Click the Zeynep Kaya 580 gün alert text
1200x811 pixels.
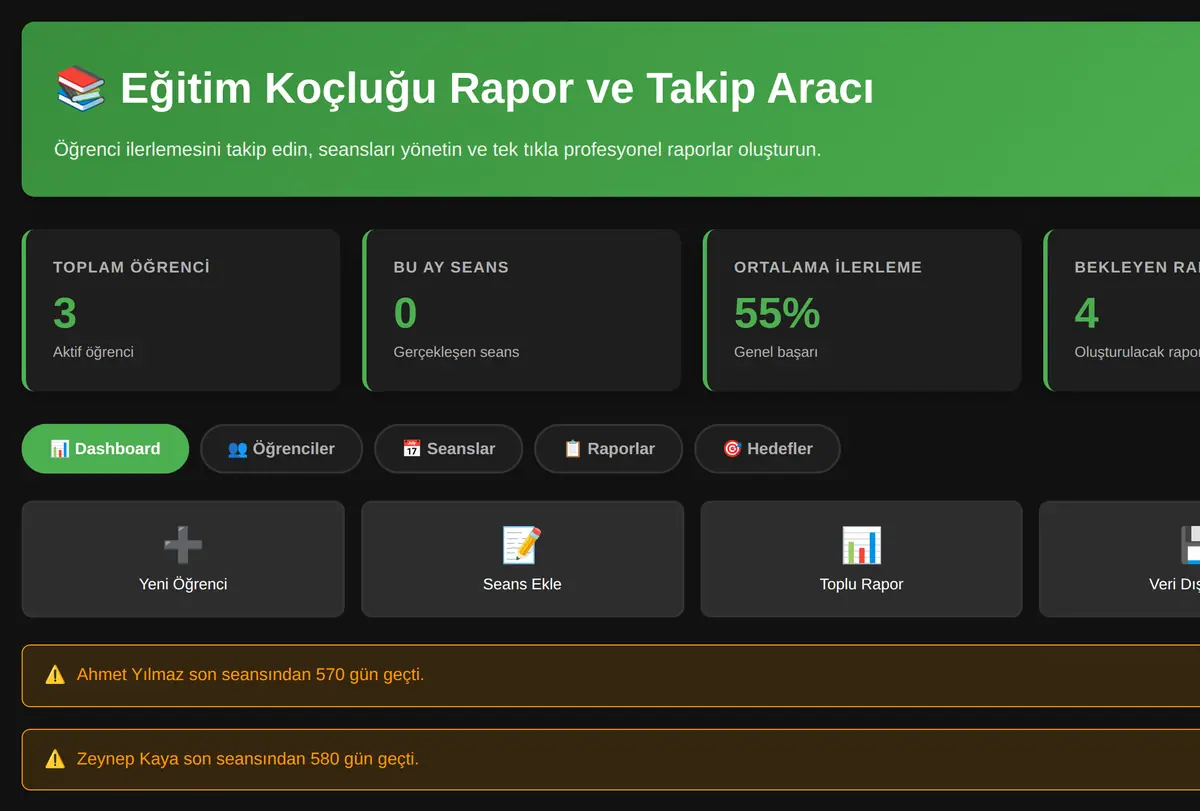248,759
